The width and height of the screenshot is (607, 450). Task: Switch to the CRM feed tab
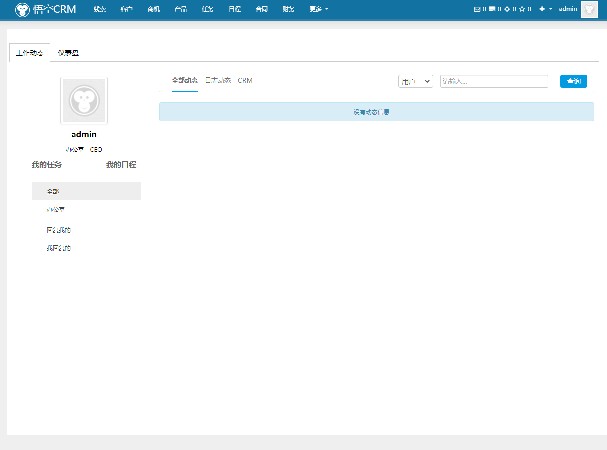click(x=245, y=80)
